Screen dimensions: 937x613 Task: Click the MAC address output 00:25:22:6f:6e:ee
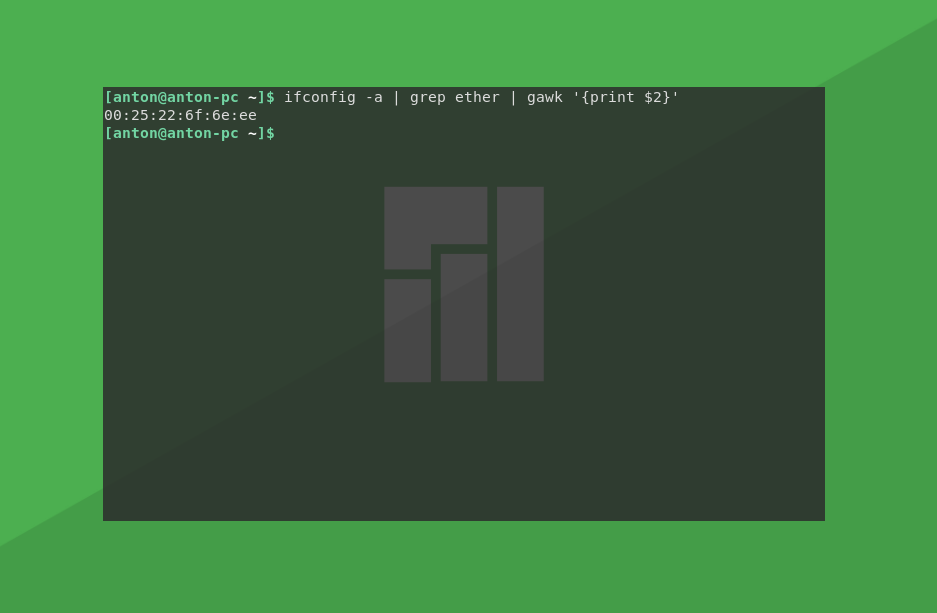coord(180,115)
